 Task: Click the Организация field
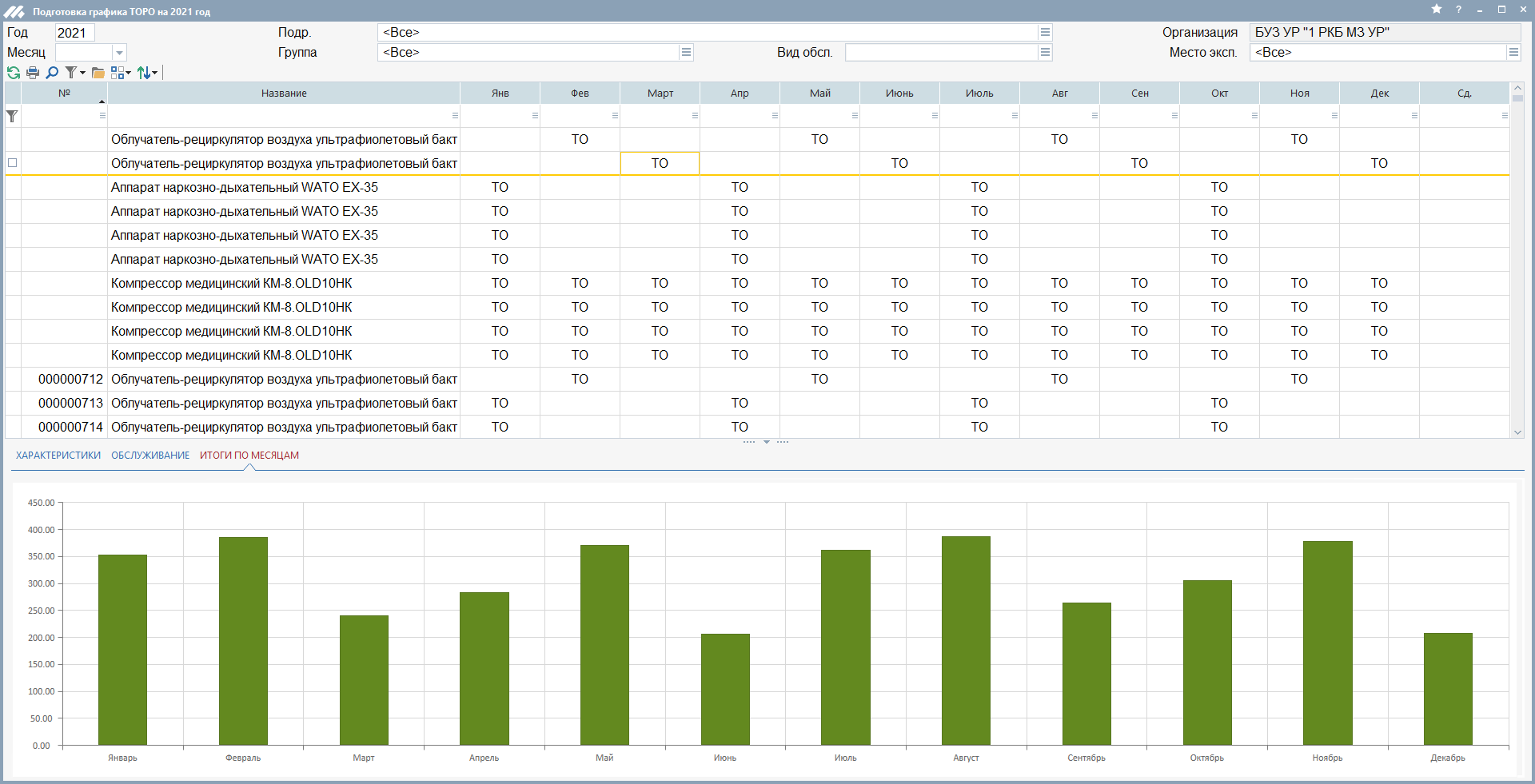click(1385, 32)
